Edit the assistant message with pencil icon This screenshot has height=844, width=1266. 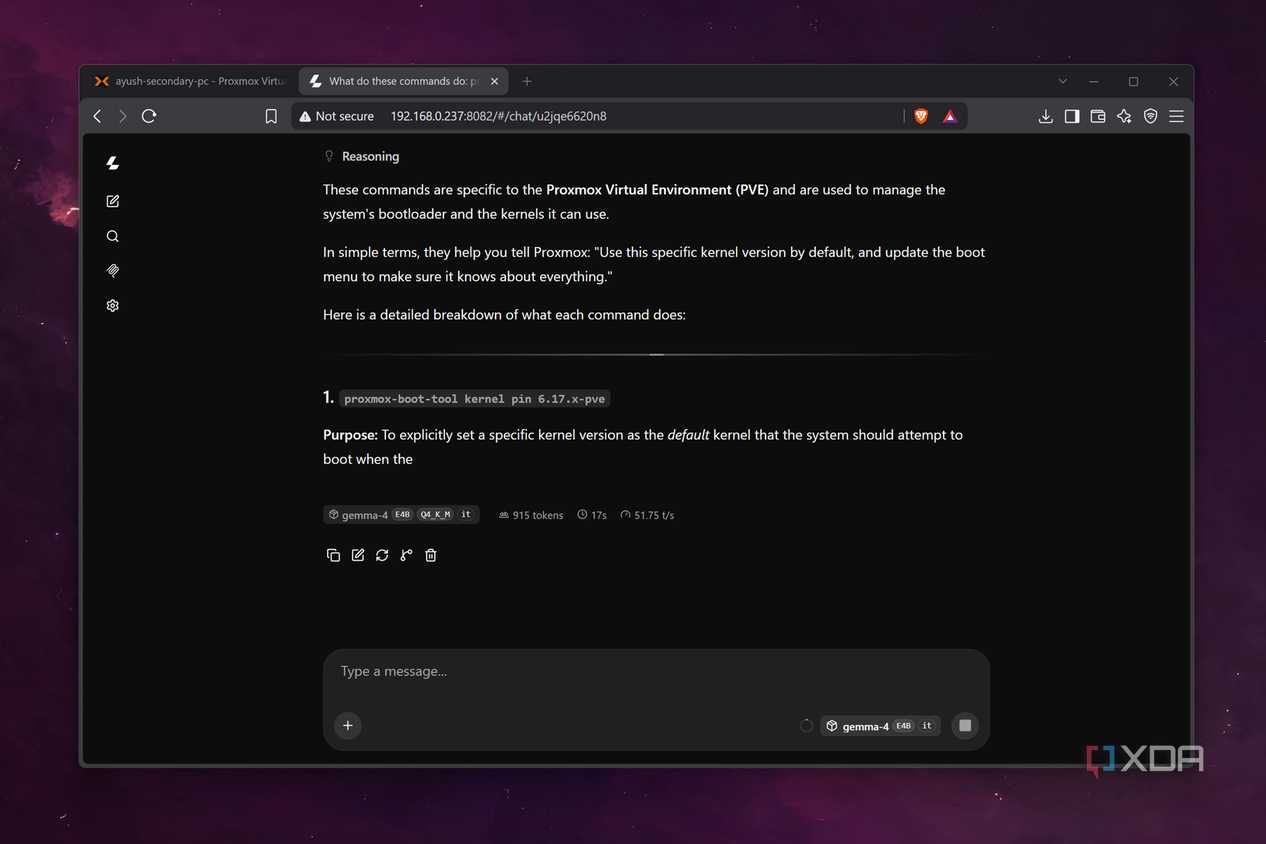pyautogui.click(x=358, y=555)
